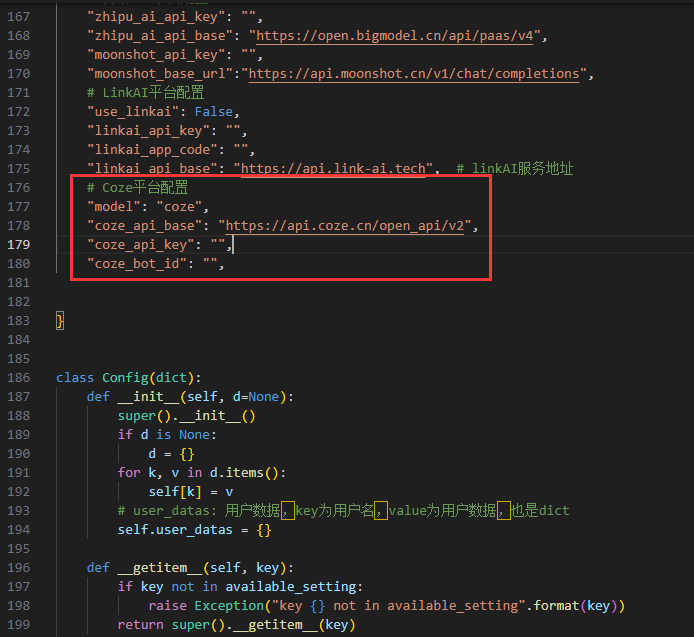Click the closing brace on line 183
694x637 pixels.
(60, 320)
